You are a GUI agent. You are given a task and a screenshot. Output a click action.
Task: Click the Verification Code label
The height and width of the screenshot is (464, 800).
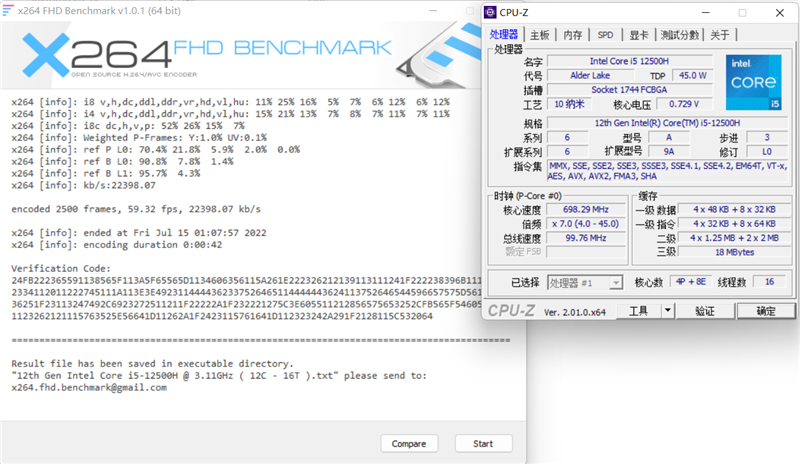pos(61,268)
